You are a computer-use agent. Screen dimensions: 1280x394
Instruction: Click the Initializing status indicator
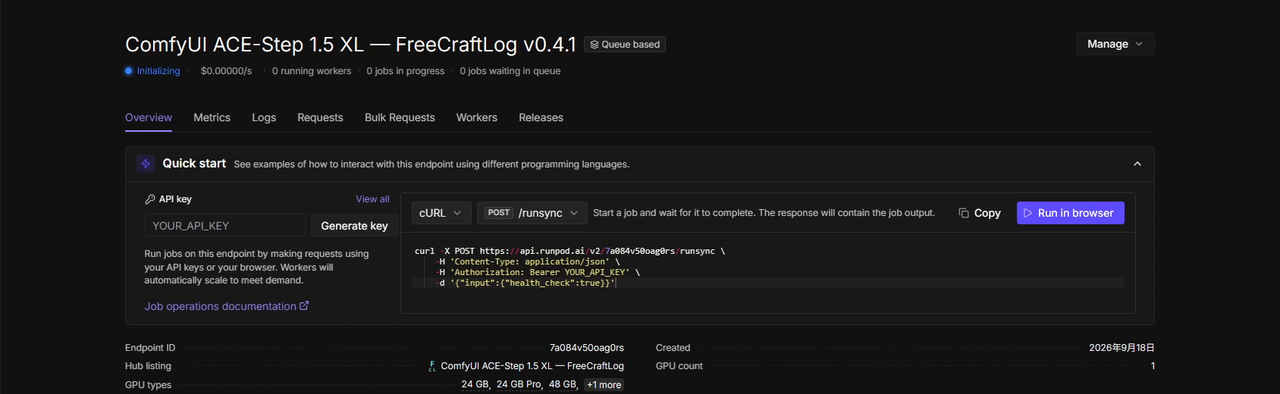(x=152, y=71)
